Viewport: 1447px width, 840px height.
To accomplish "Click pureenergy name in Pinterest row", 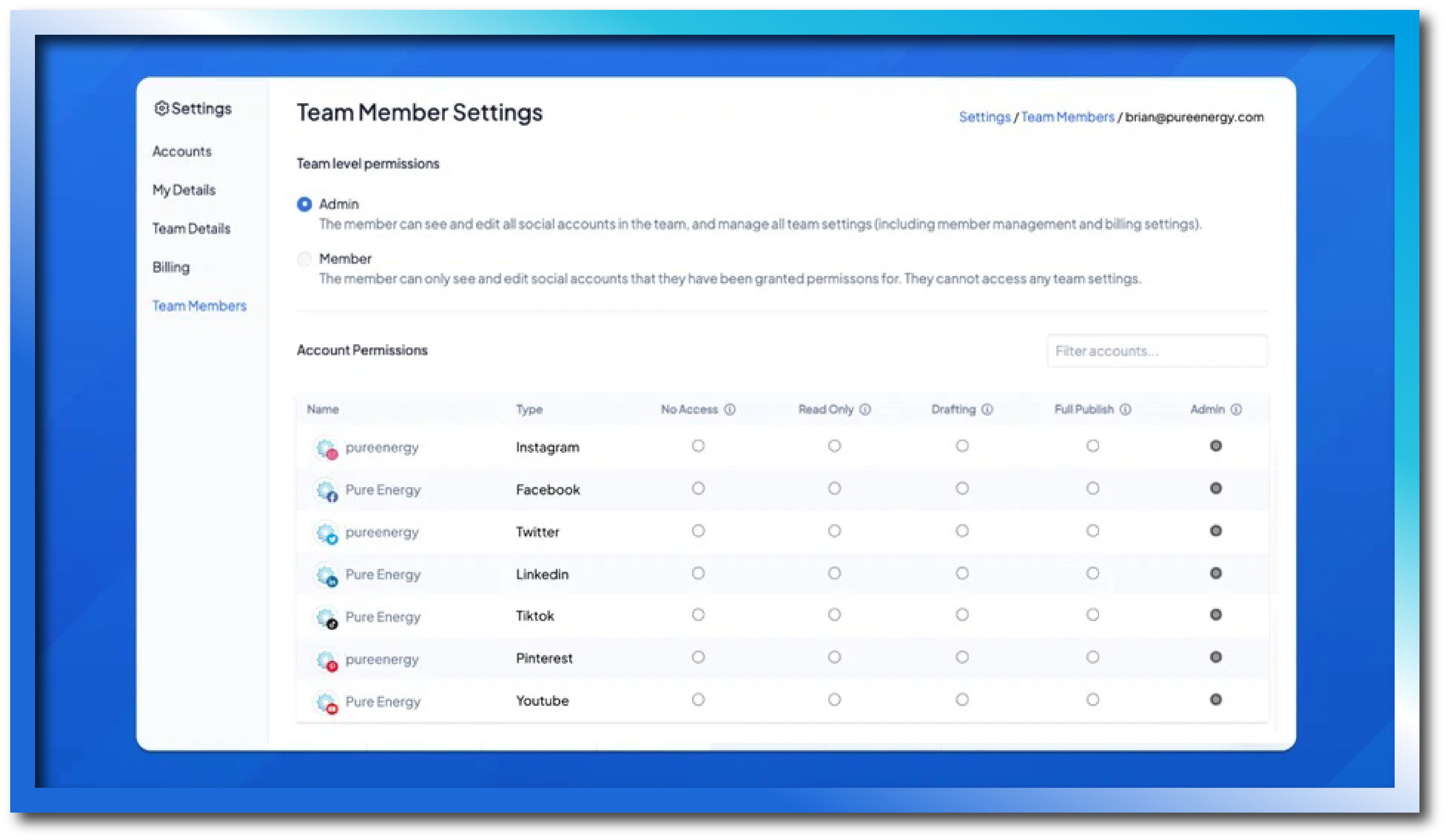I will tap(381, 660).
